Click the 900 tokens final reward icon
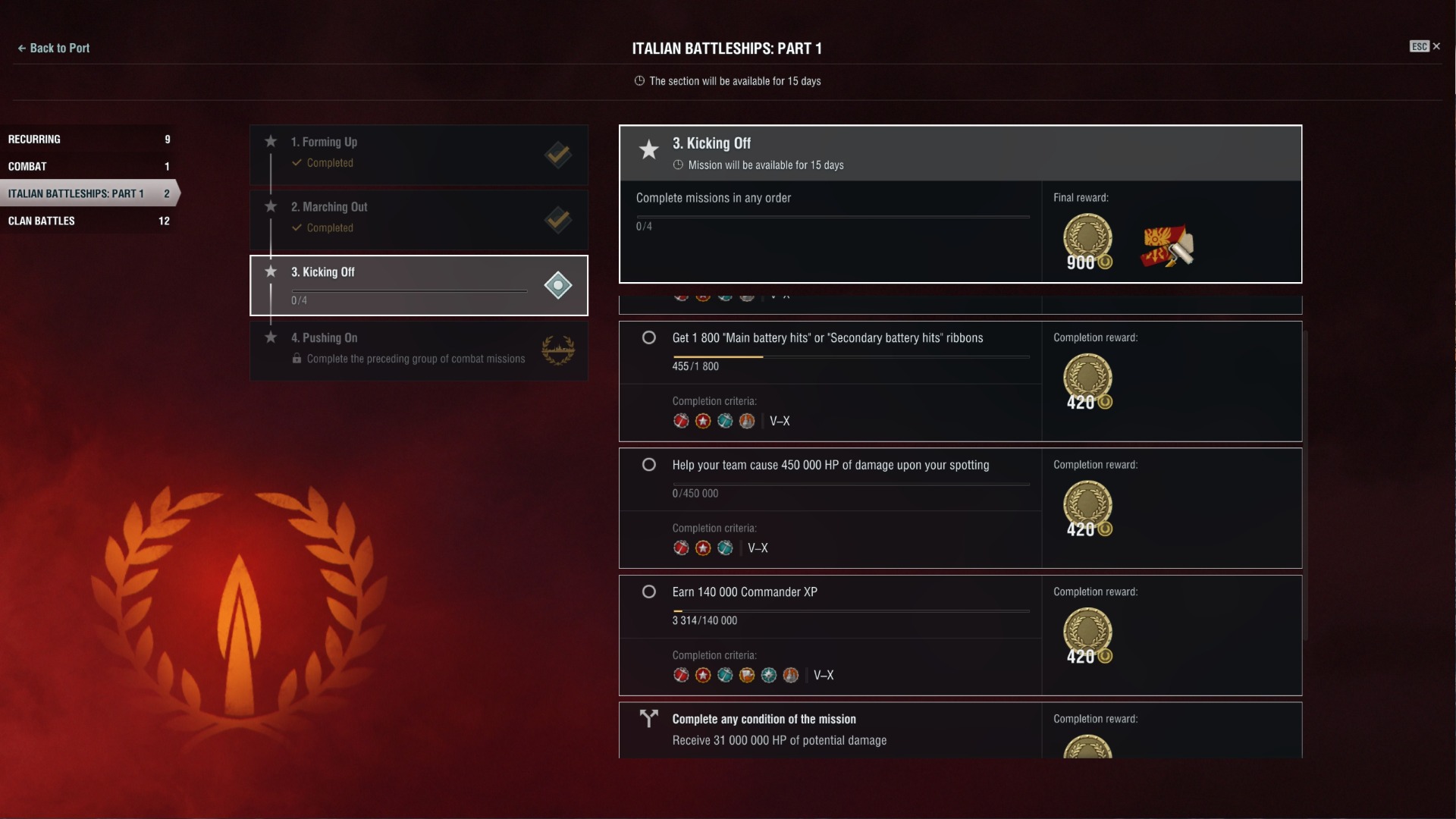 1087,242
